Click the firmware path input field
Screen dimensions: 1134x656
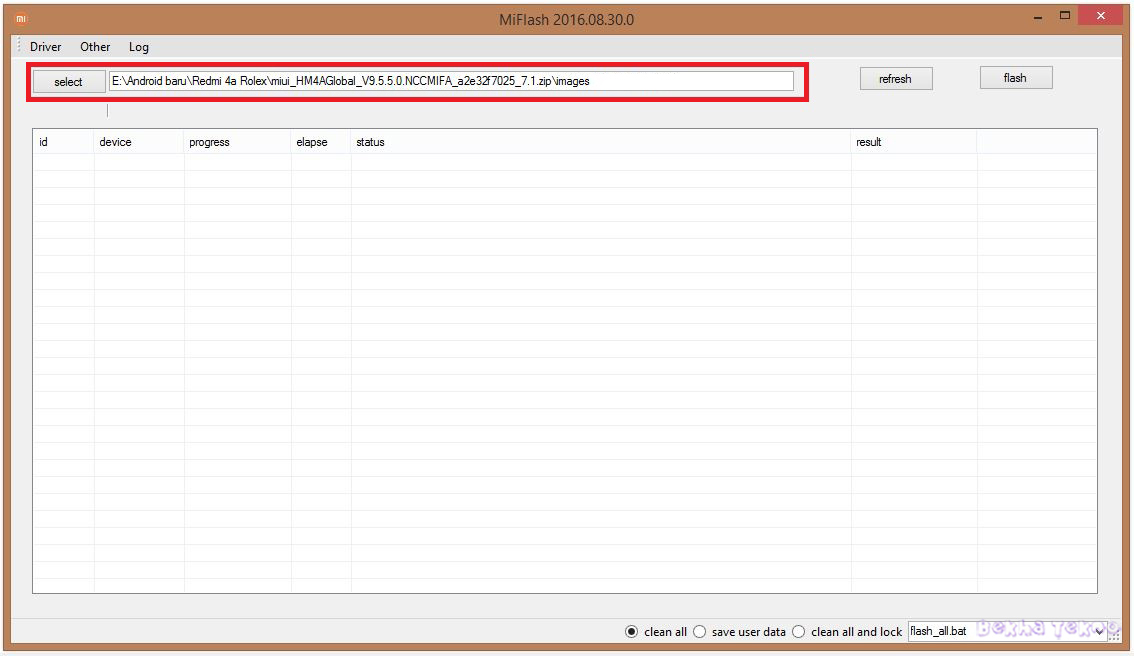451,81
